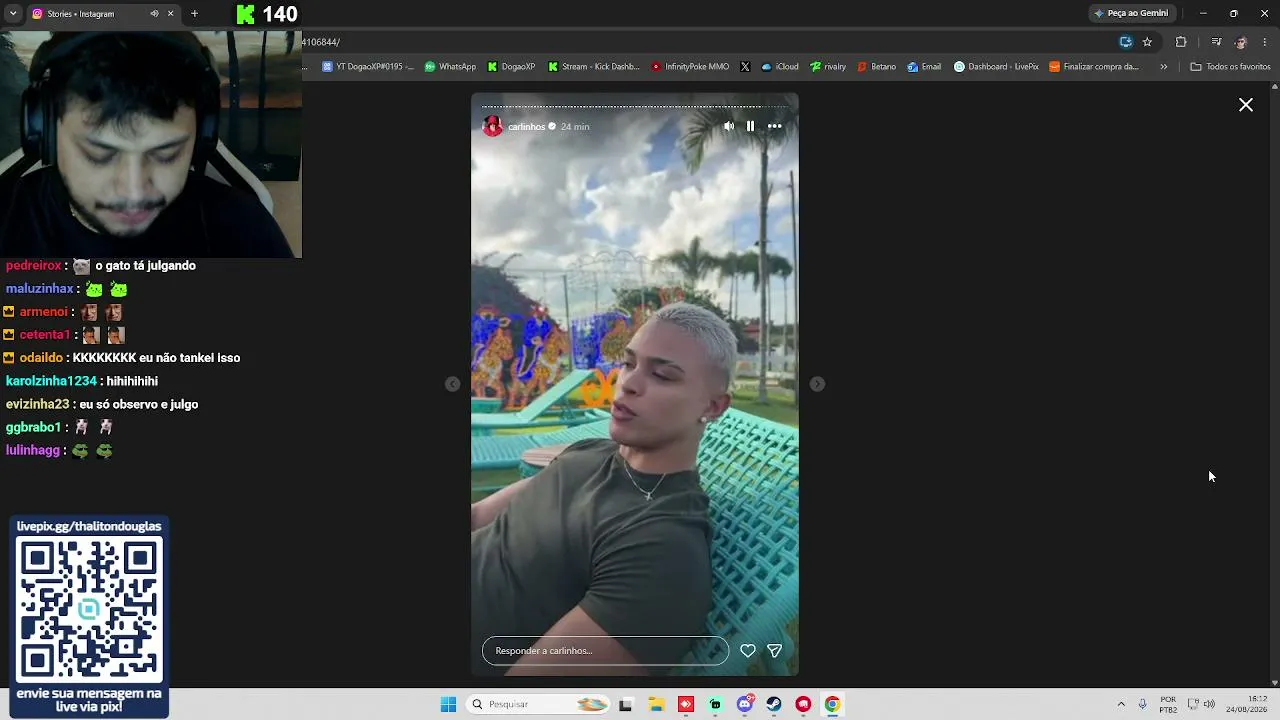Screen dimensions: 1280x720
Task: Share the story with the send icon
Action: [774, 651]
